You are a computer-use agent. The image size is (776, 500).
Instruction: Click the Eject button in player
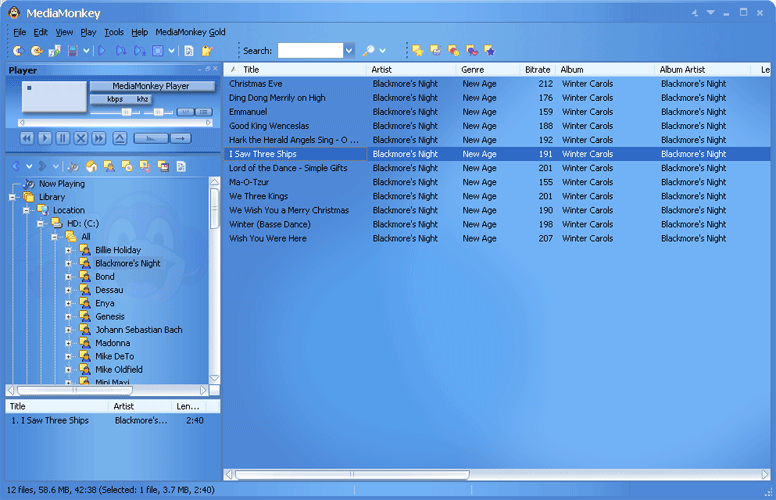pyautogui.click(x=120, y=138)
